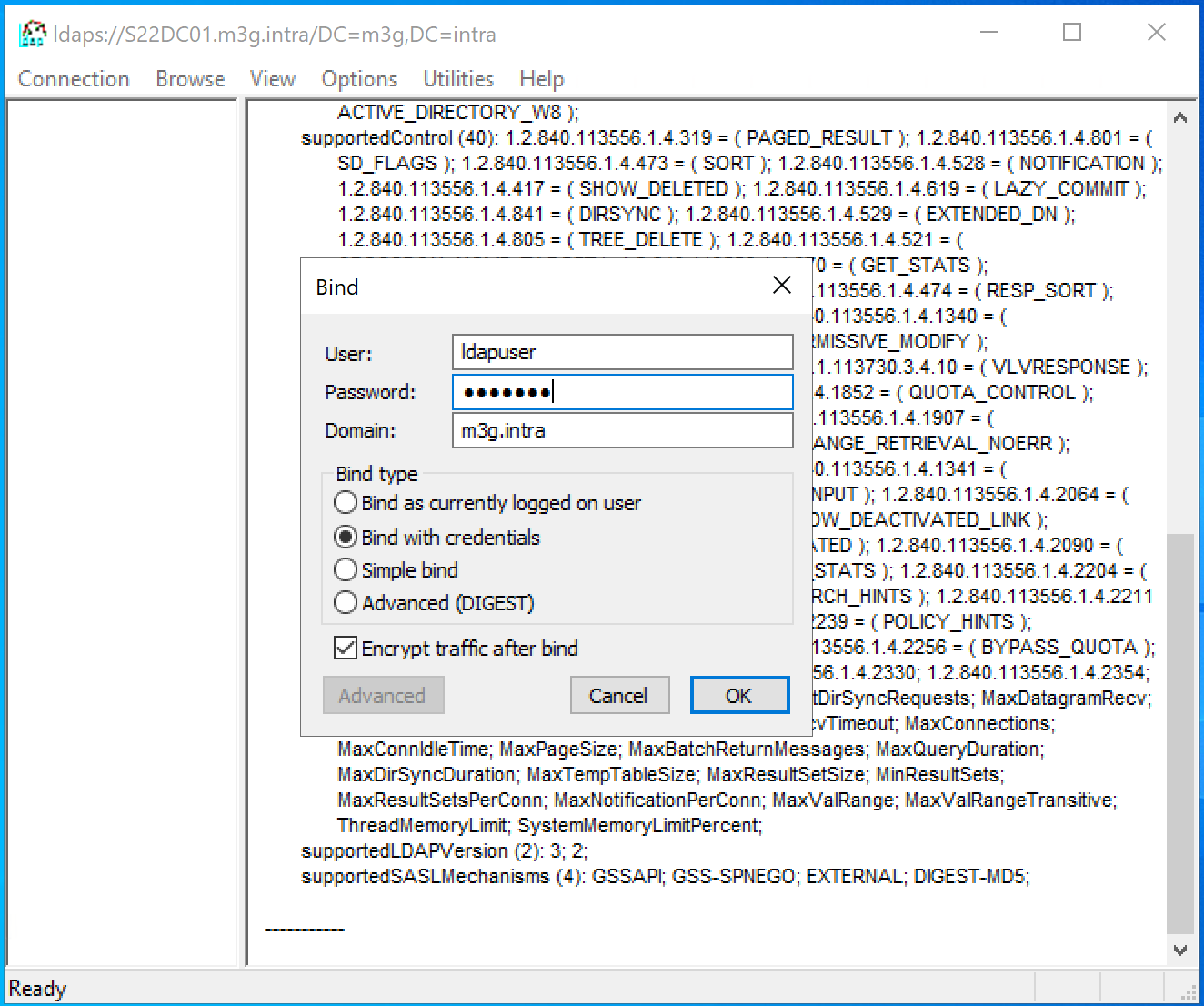Click the scroll up arrow
The width and height of the screenshot is (1204, 1006).
pos(1179,118)
